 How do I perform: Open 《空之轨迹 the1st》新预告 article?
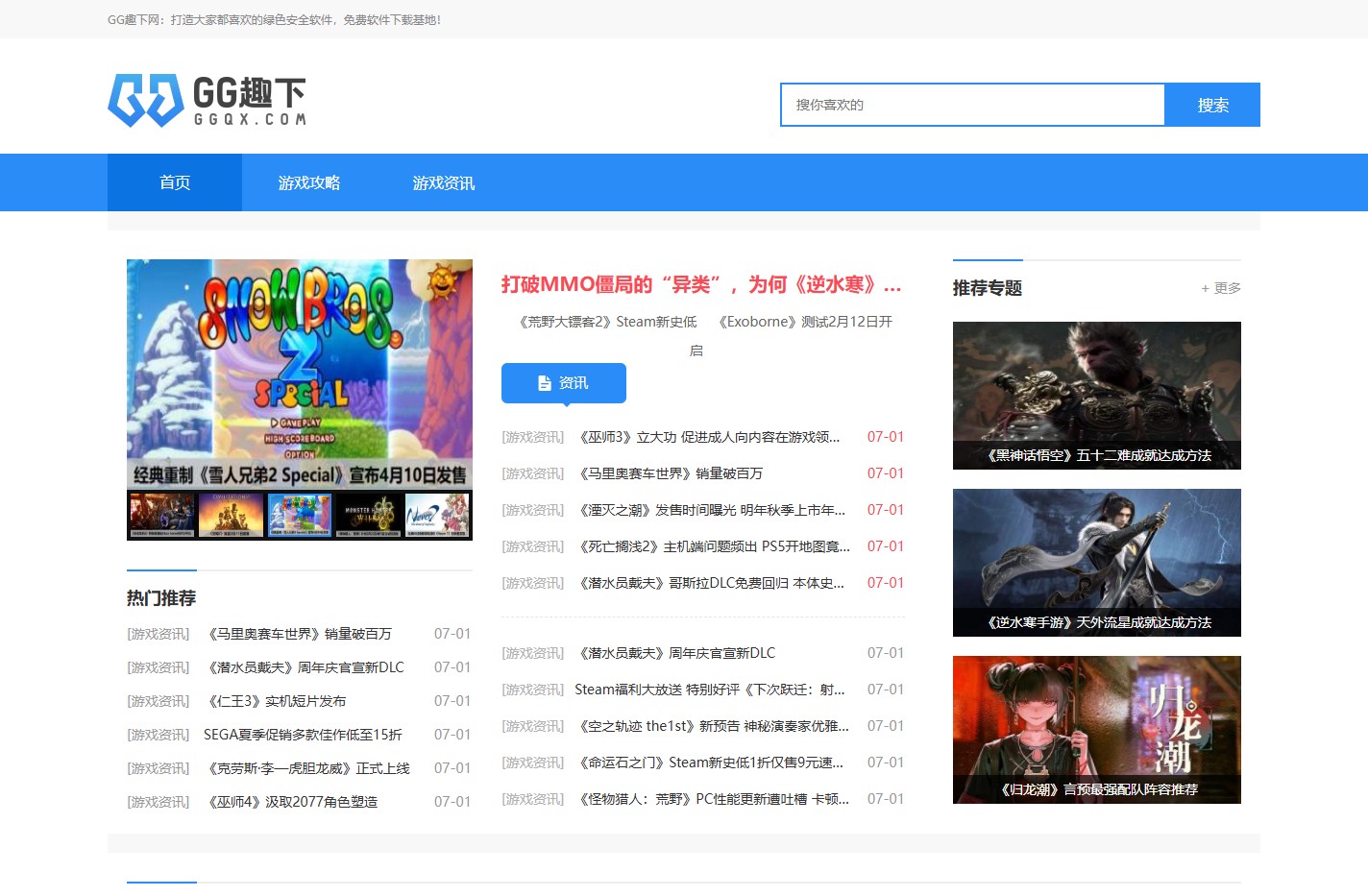tap(713, 726)
